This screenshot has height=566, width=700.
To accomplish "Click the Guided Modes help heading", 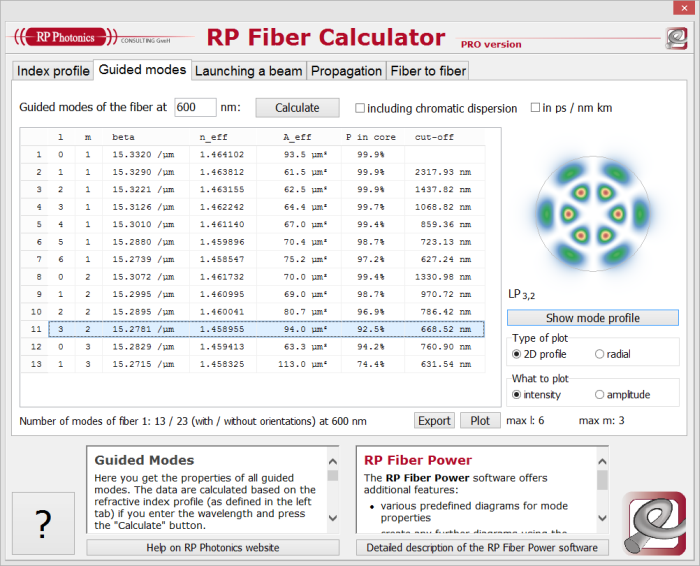I will (x=144, y=460).
